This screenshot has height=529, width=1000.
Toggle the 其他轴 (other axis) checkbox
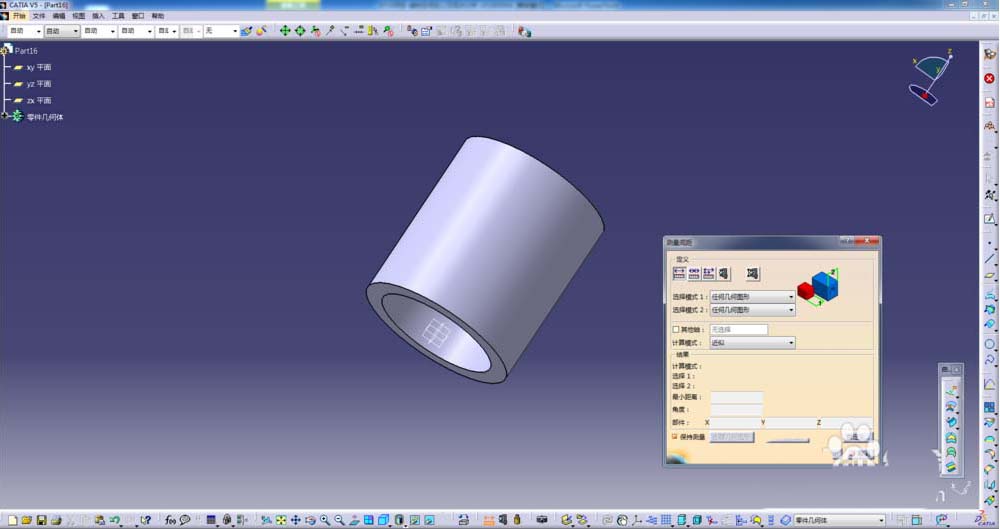(676, 329)
